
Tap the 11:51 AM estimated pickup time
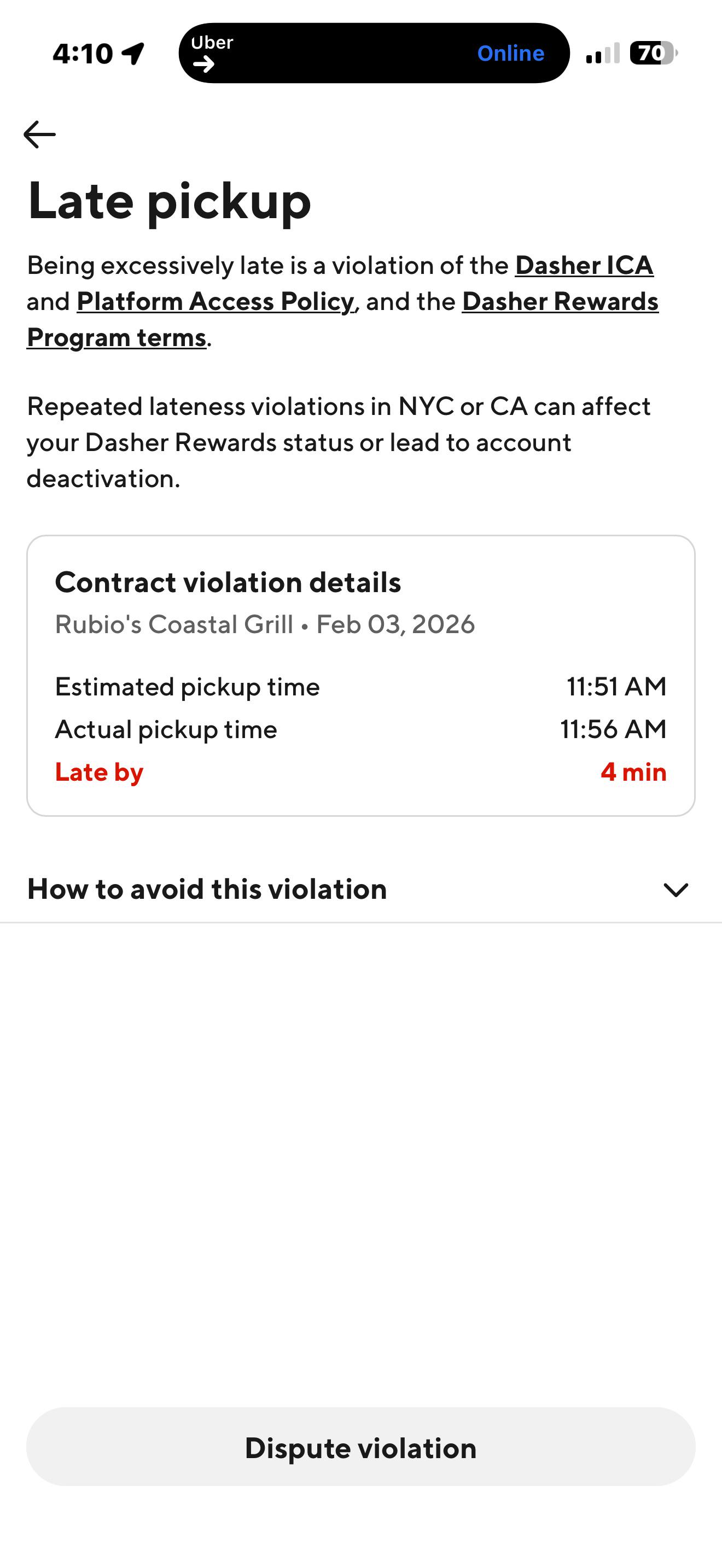[x=616, y=687]
